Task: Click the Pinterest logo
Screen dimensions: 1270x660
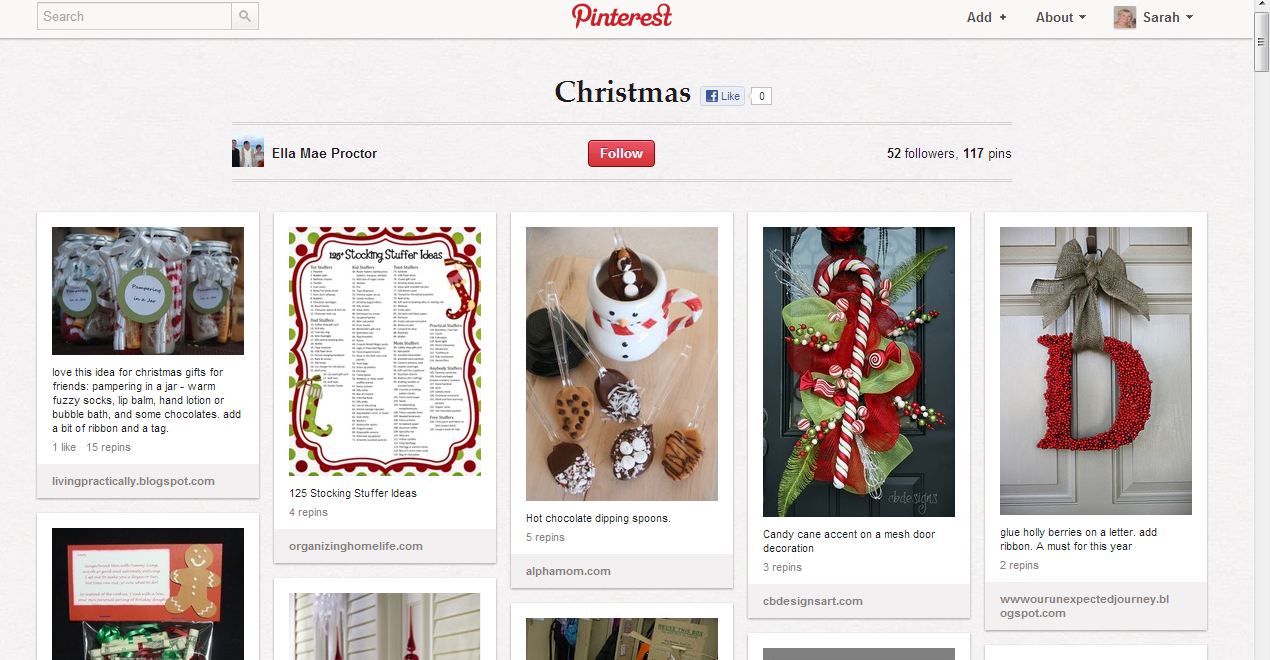Action: click(622, 15)
